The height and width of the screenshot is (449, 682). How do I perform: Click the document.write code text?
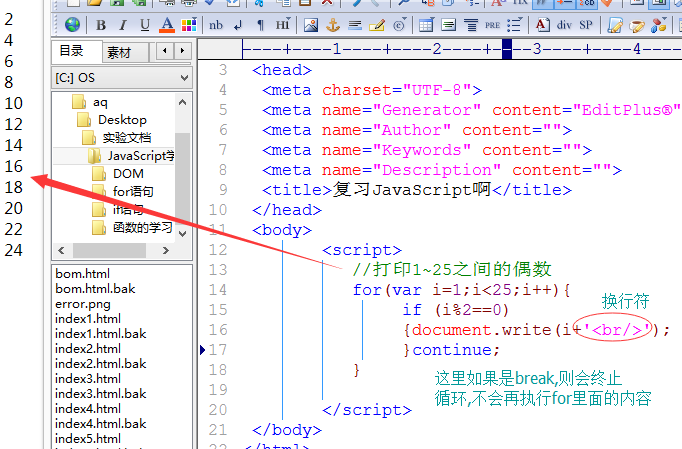click(481, 330)
